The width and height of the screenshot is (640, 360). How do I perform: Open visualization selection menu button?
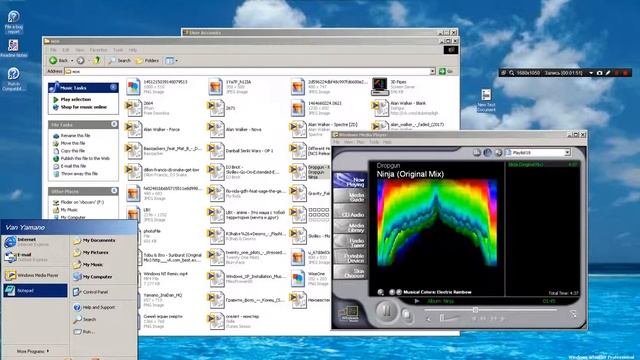point(380,292)
